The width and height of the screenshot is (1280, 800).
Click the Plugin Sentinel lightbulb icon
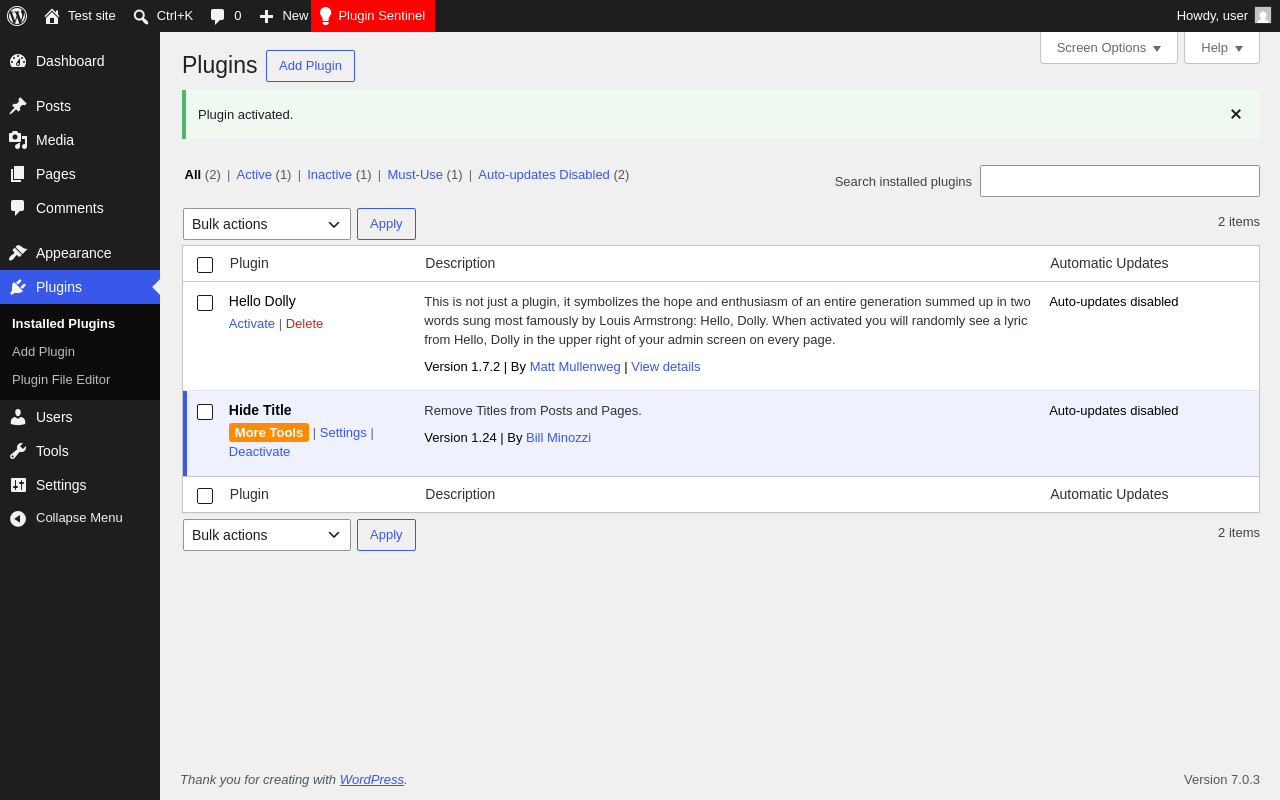pos(325,16)
